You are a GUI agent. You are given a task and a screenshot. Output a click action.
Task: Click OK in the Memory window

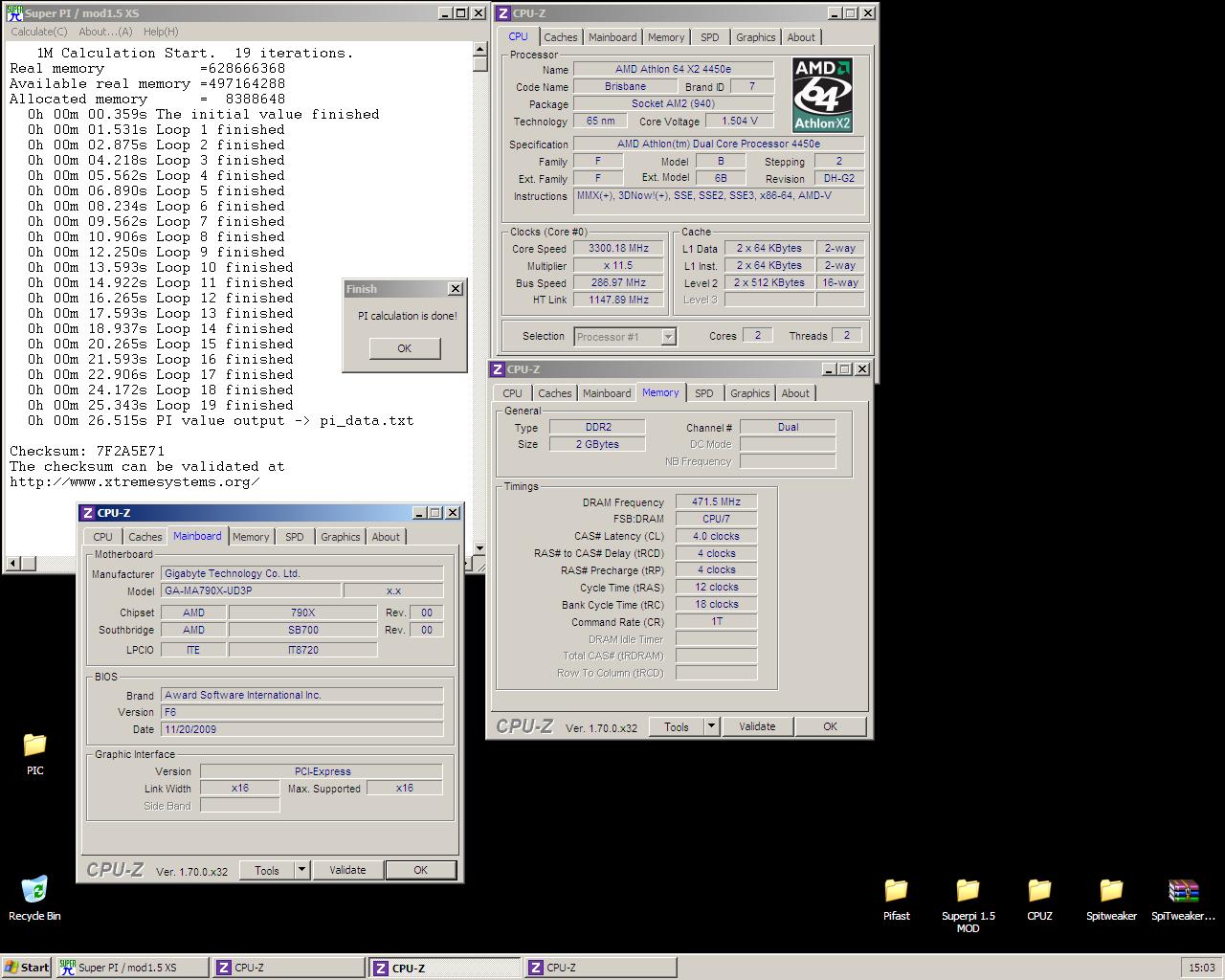pos(831,726)
